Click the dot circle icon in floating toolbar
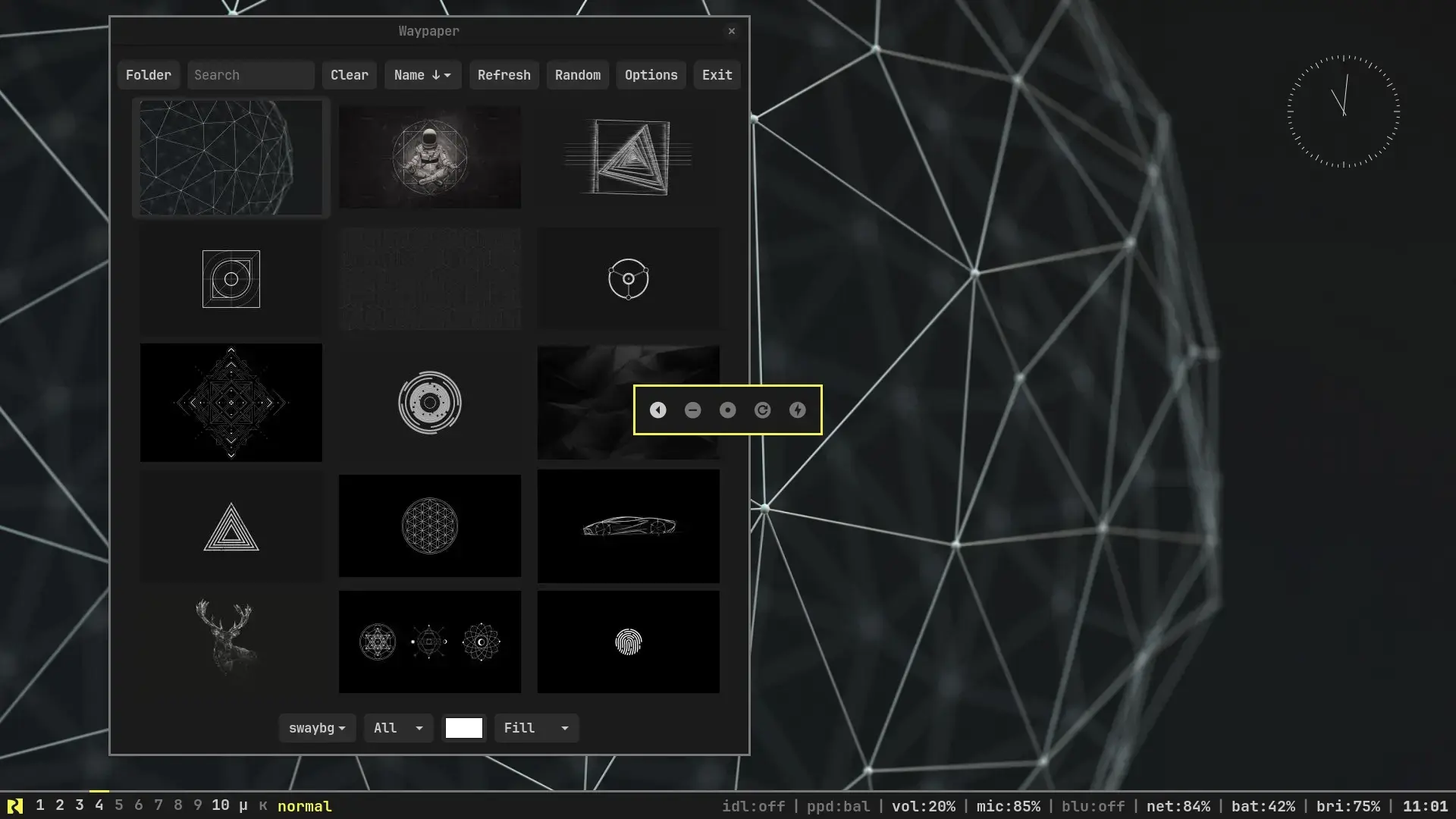Viewport: 1456px width, 819px height. (x=727, y=410)
